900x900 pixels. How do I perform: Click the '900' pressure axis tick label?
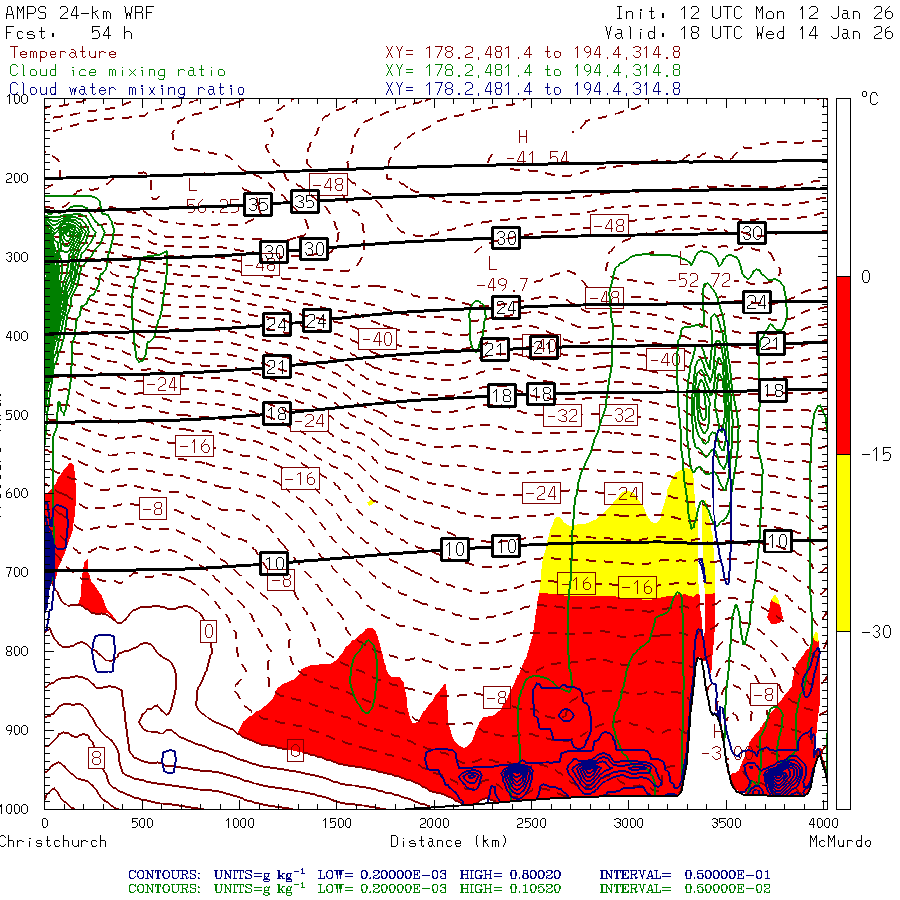(x=17, y=730)
